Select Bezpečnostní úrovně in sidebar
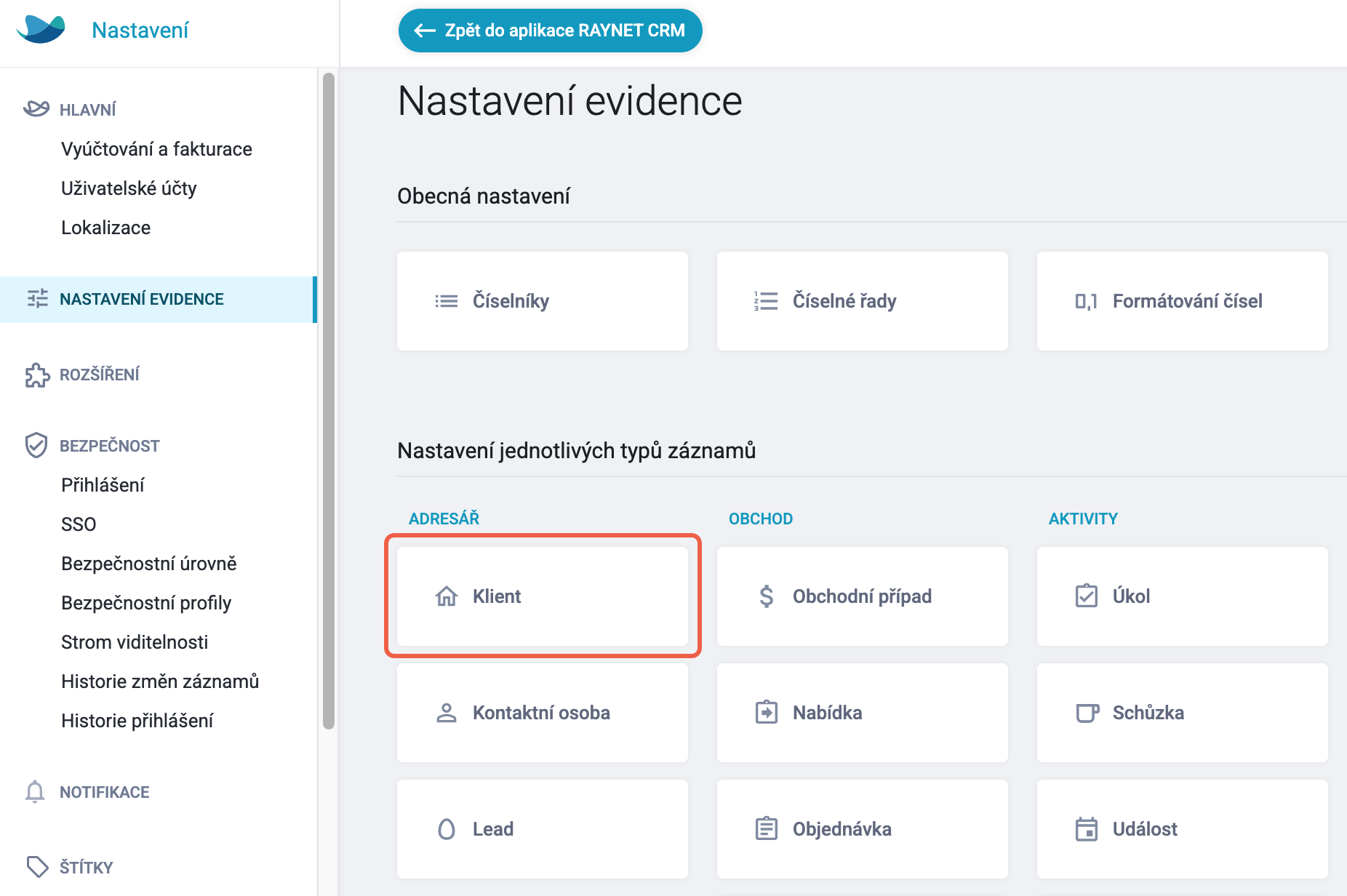 149,564
